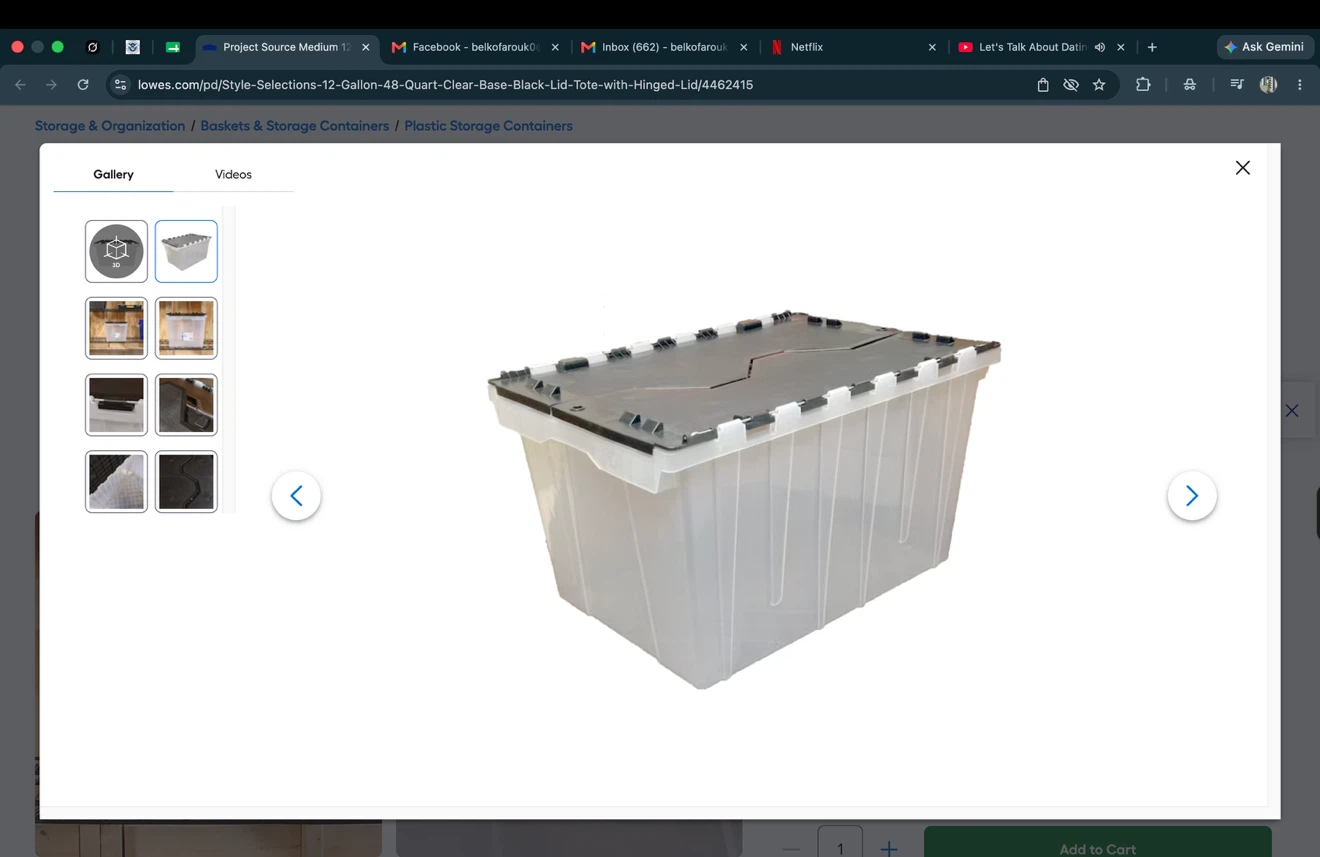Open the Storage & Organization breadcrumb
The width and height of the screenshot is (1320, 857).
pos(110,126)
